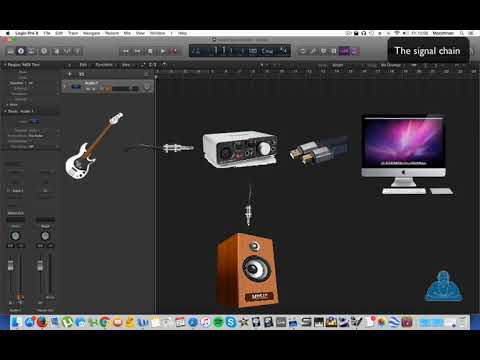Open the Track menu
Viewport: 480px width, 360px height.
(x=73, y=33)
